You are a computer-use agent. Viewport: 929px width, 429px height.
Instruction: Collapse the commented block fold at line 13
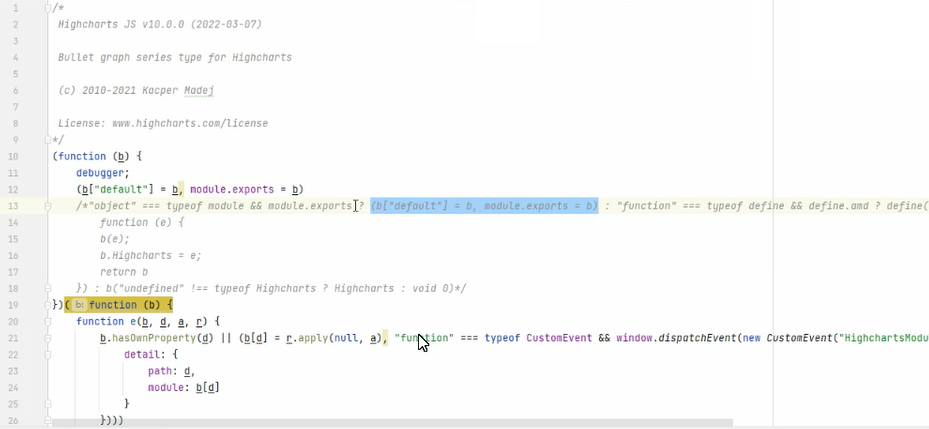pyautogui.click(x=47, y=206)
